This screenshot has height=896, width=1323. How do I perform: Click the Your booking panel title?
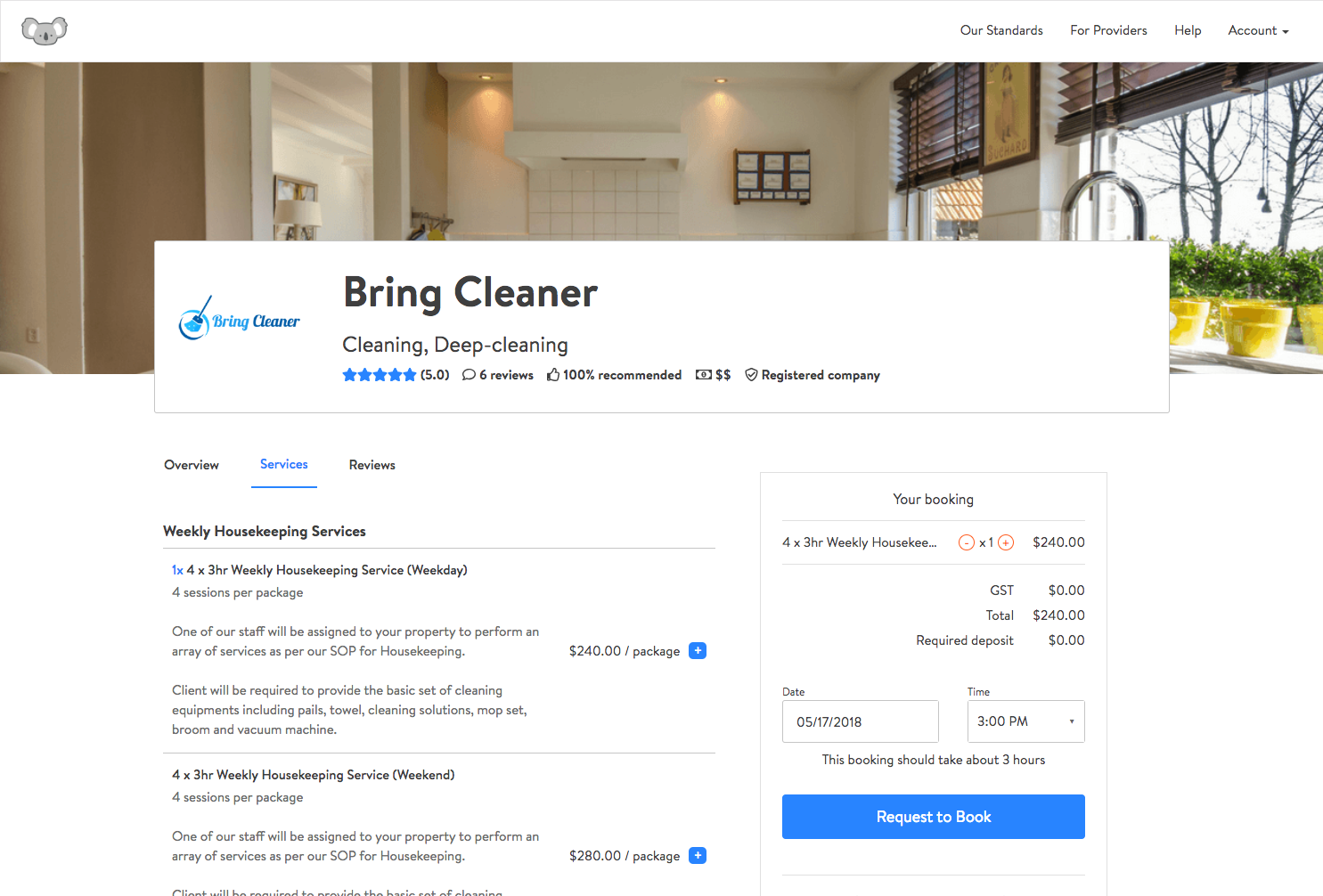pyautogui.click(x=934, y=500)
